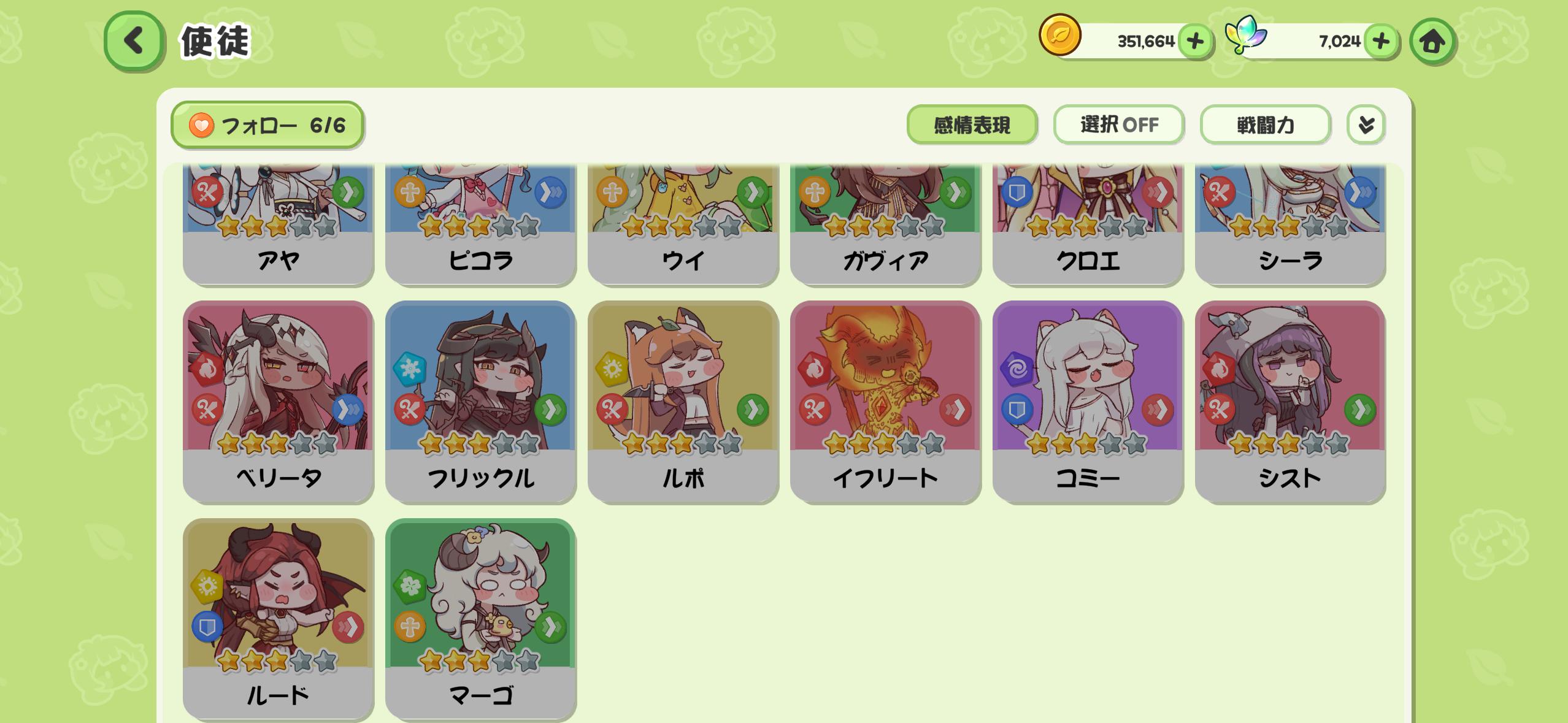Toggle the 感情表現 display option
1568x723 pixels.
pyautogui.click(x=972, y=125)
